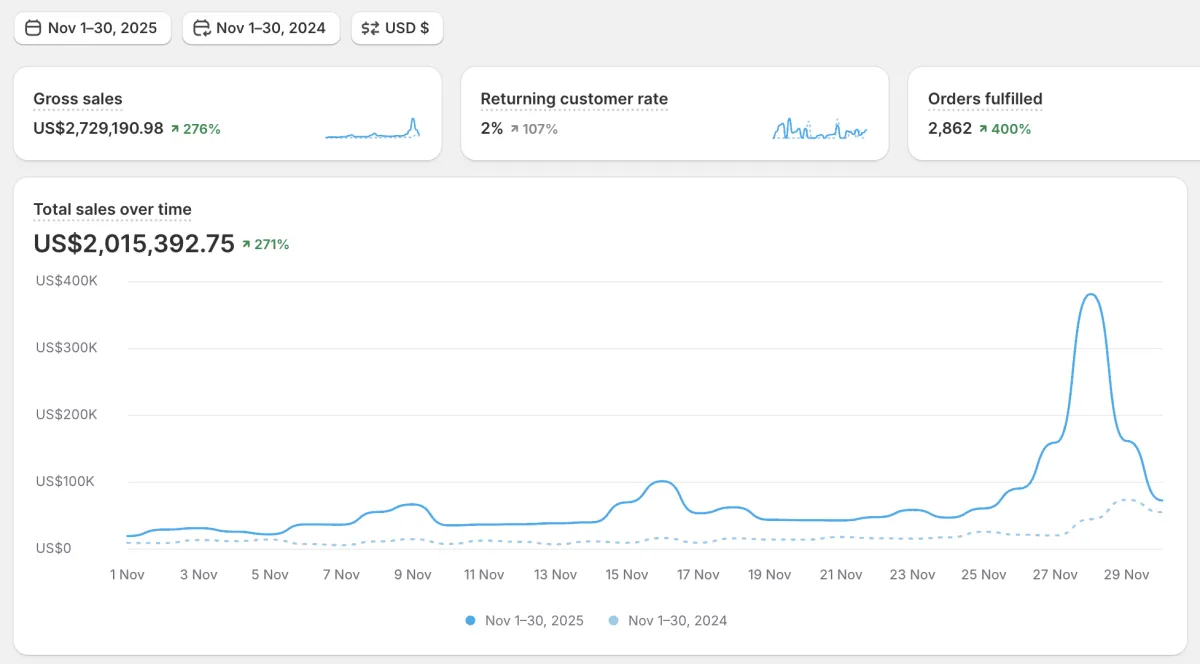Viewport: 1200px width, 664px height.
Task: Open the Nov 1–30, 2025 date range picker
Action: click(92, 28)
